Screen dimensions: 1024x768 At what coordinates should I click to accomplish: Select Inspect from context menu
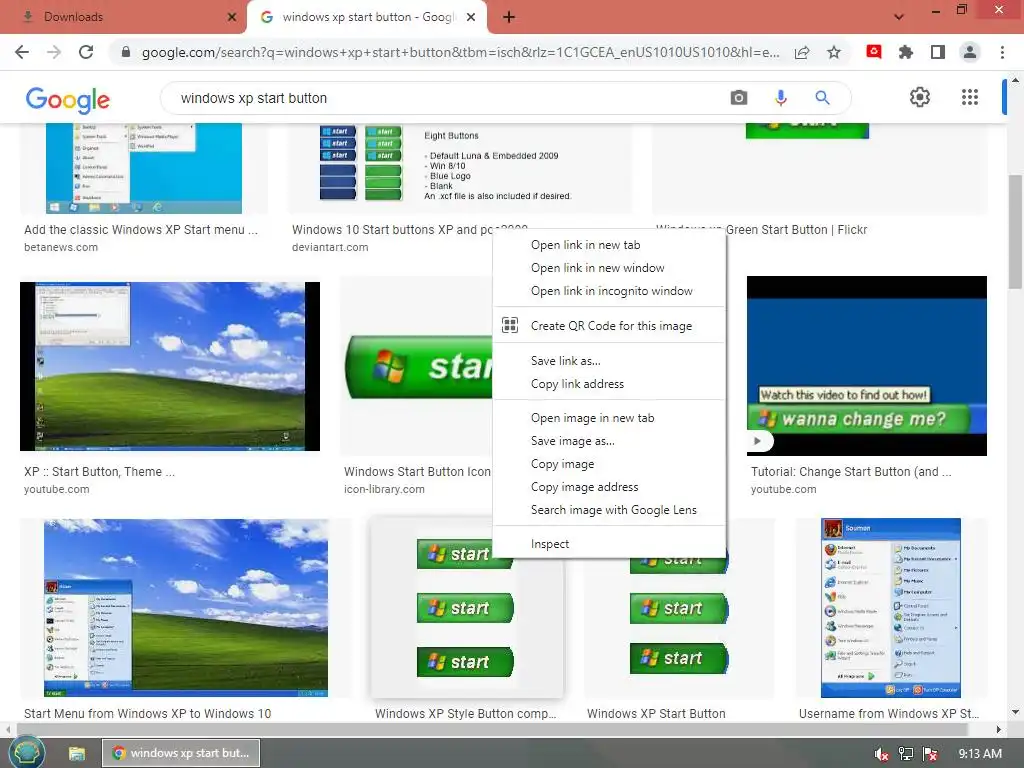pyautogui.click(x=609, y=544)
